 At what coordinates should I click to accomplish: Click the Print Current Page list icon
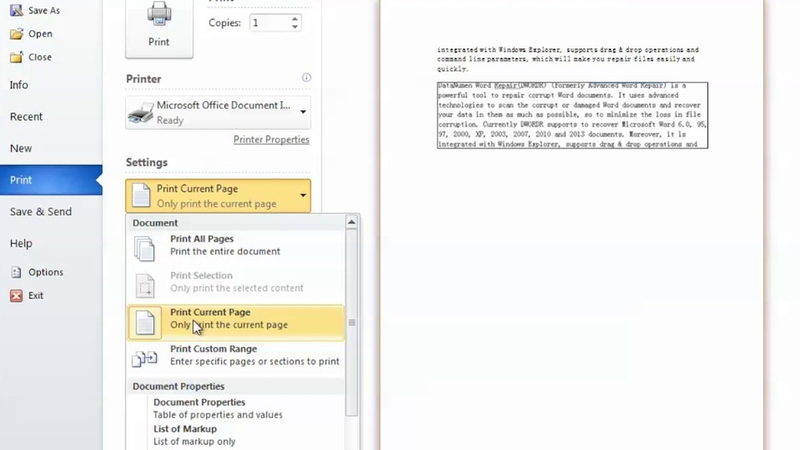(145, 322)
